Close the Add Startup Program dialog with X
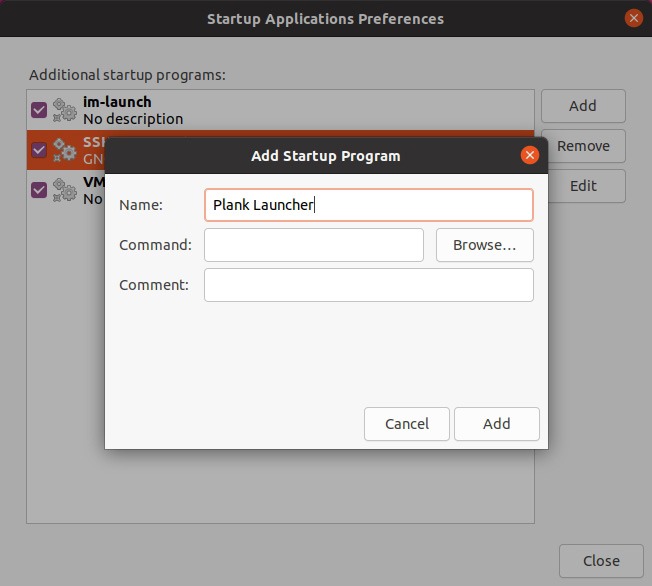This screenshot has height=586, width=652. coord(530,156)
